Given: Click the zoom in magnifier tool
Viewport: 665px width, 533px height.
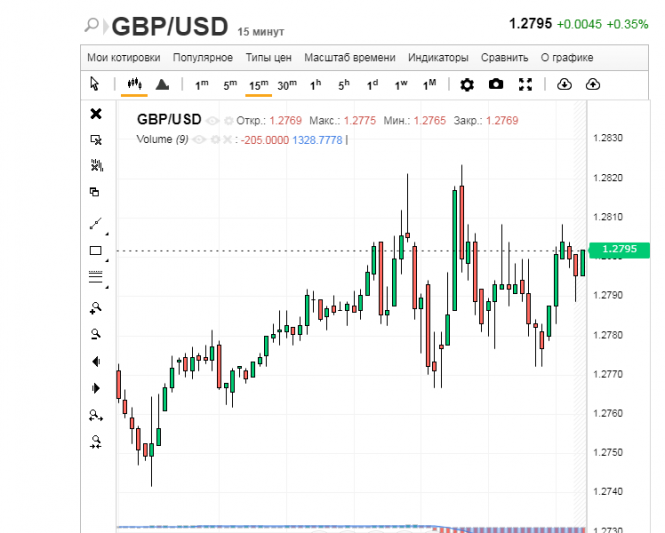Looking at the screenshot, I should pos(96,308).
